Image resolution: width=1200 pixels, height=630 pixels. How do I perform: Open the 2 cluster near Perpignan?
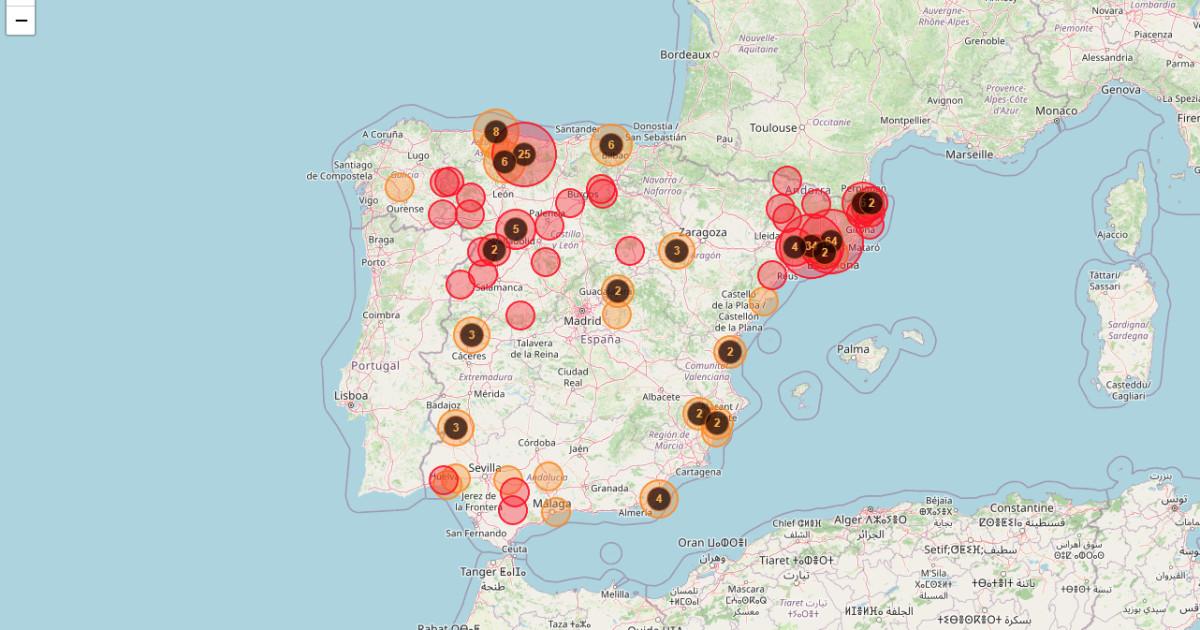pos(871,203)
